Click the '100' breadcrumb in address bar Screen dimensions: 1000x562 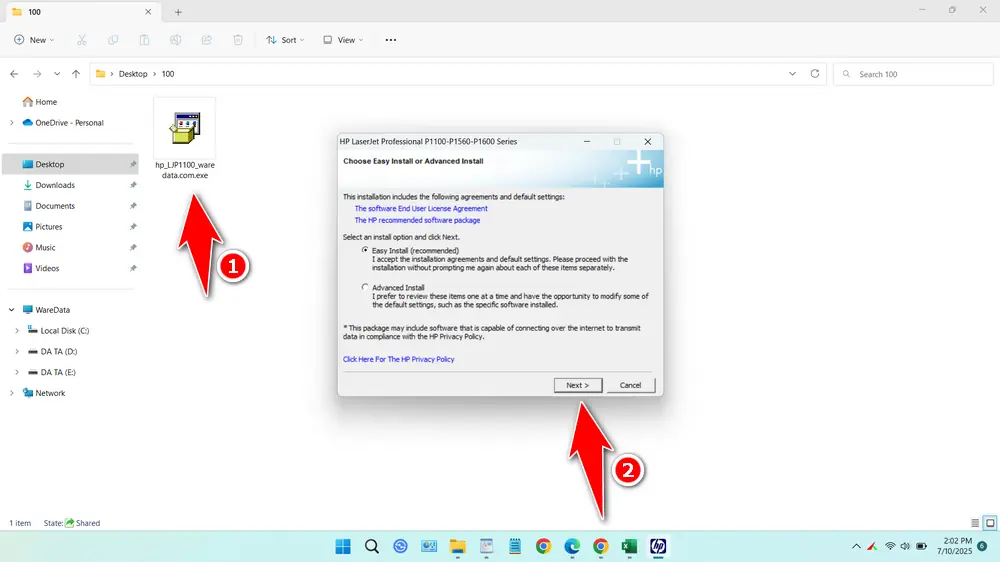pos(168,74)
